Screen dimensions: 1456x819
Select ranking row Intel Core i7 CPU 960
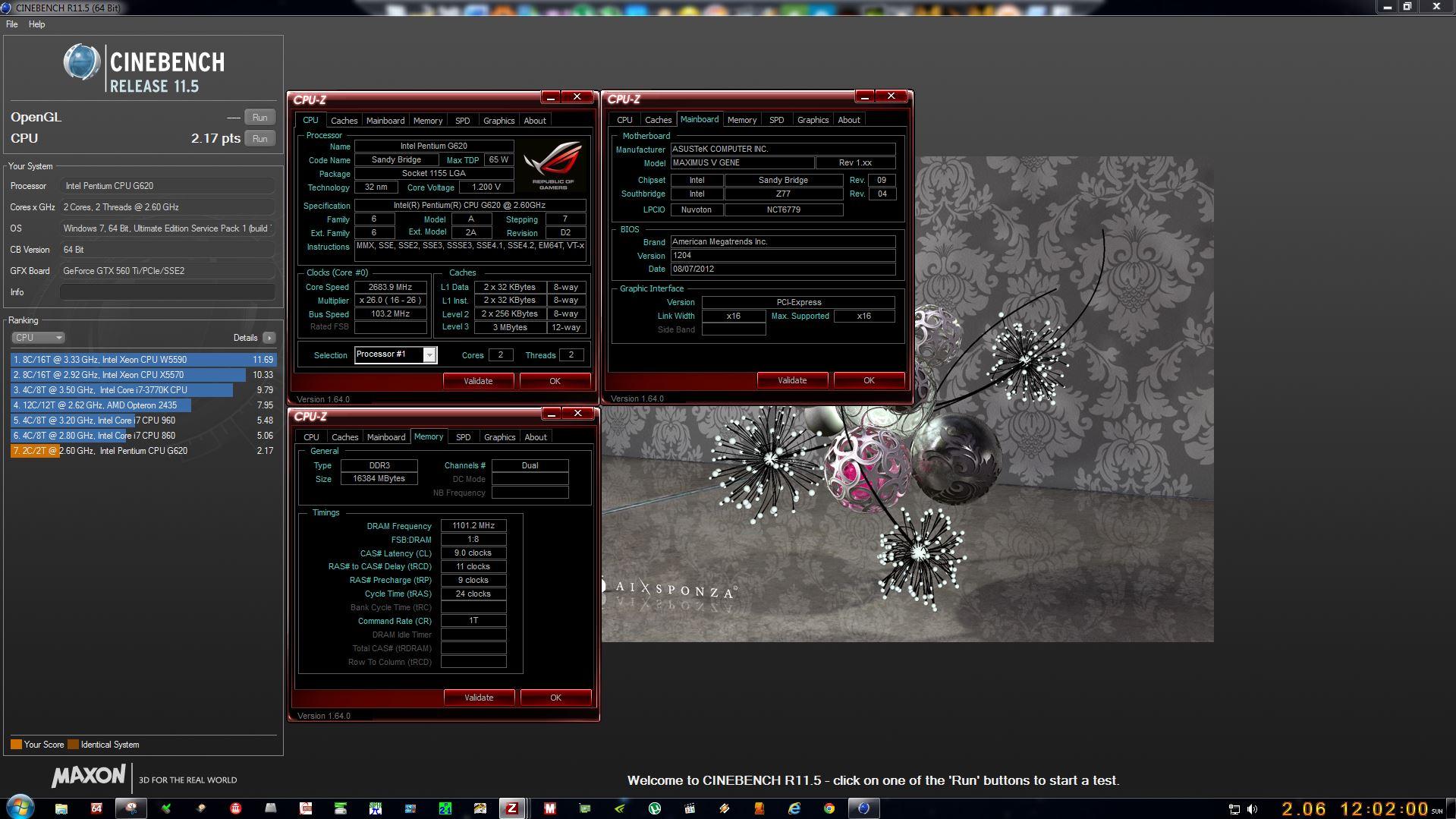pos(143,421)
